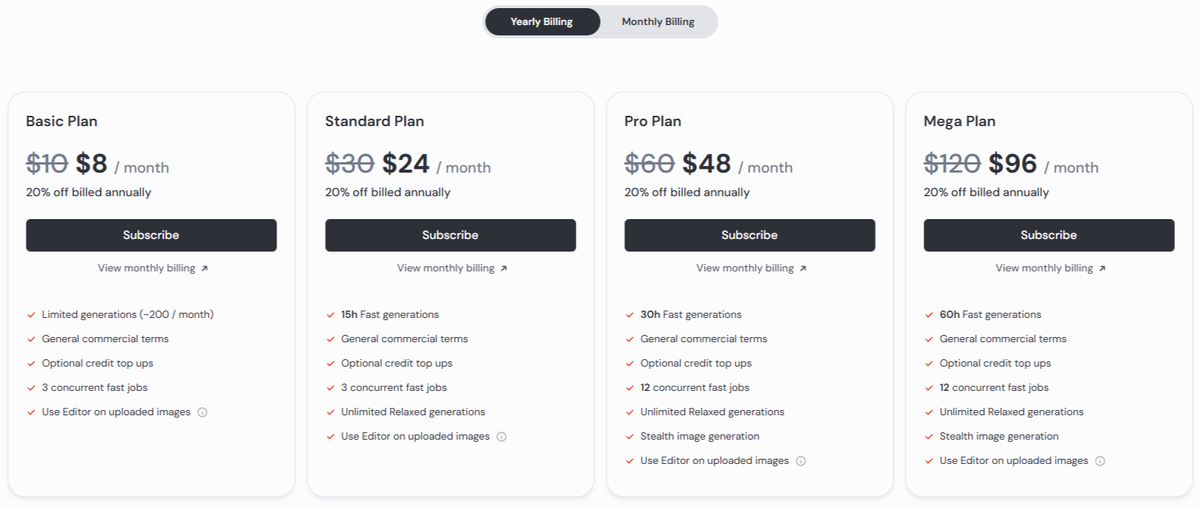Viewport: 1200px width, 506px height.
Task: Click info icon on Mega Plan Editor feature
Action: click(1100, 461)
